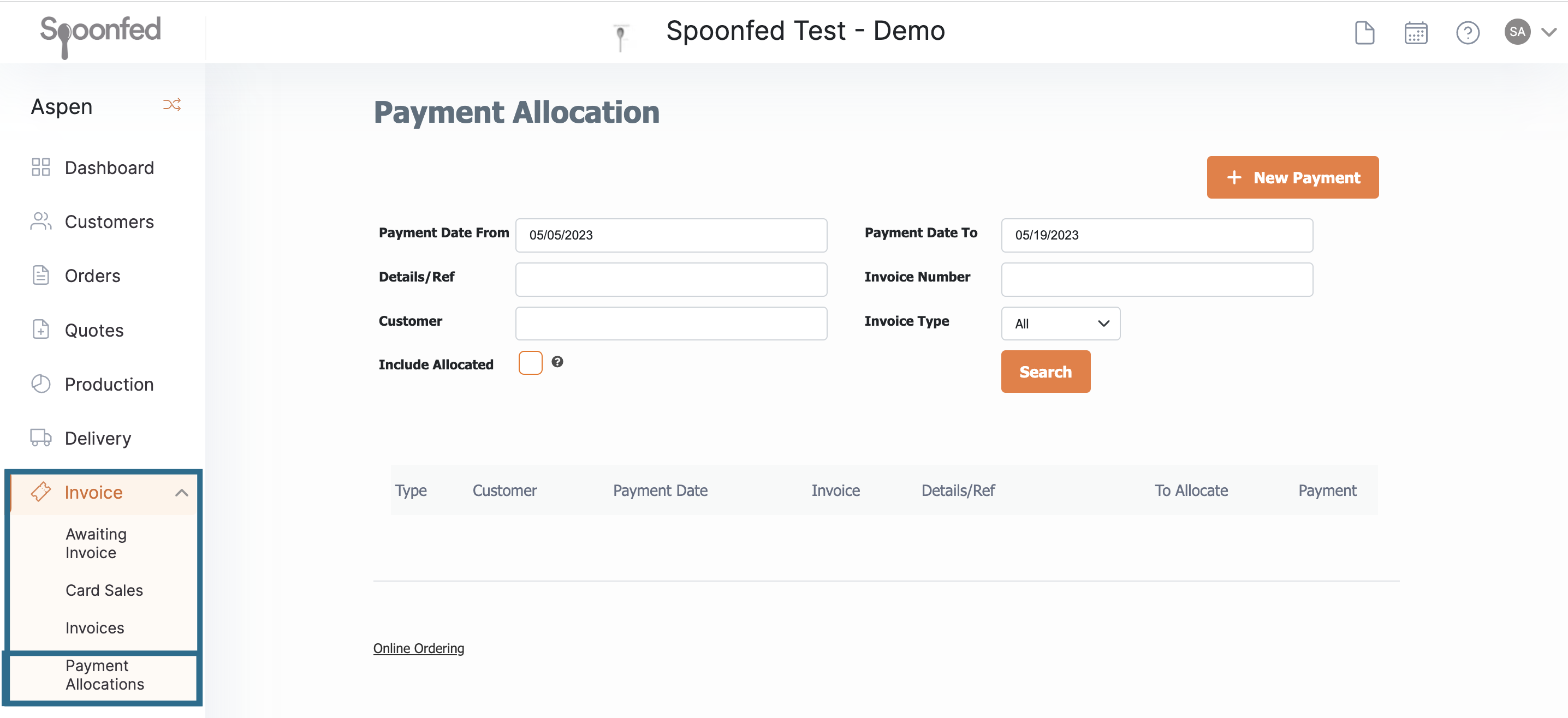Select Payment Allocations in sidebar
Image resolution: width=1568 pixels, height=718 pixels.
[x=105, y=675]
